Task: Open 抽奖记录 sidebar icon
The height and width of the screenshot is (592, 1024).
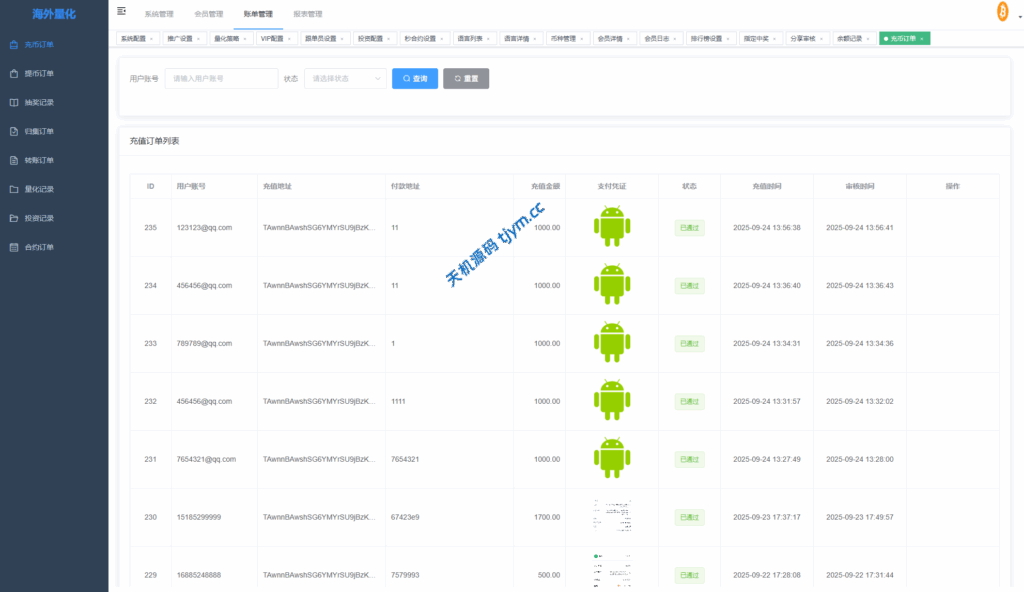Action: (x=14, y=102)
